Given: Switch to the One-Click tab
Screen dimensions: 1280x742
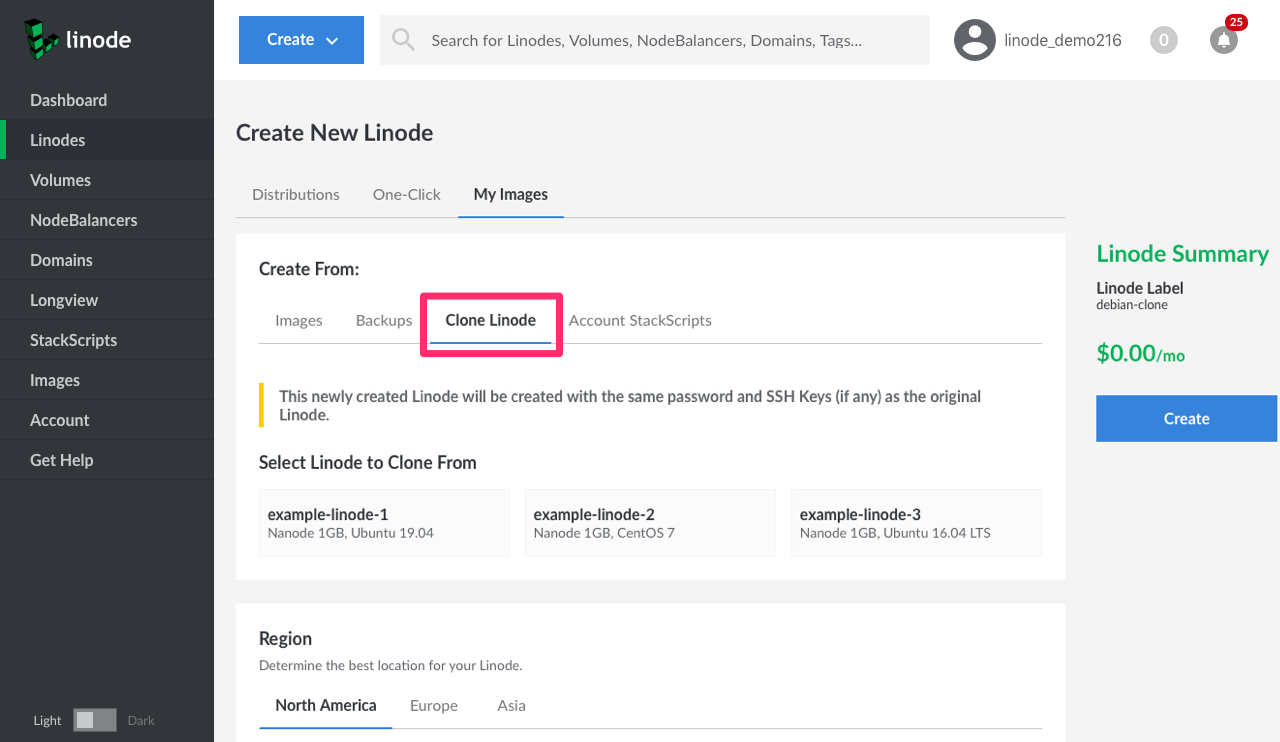Looking at the screenshot, I should 406,194.
